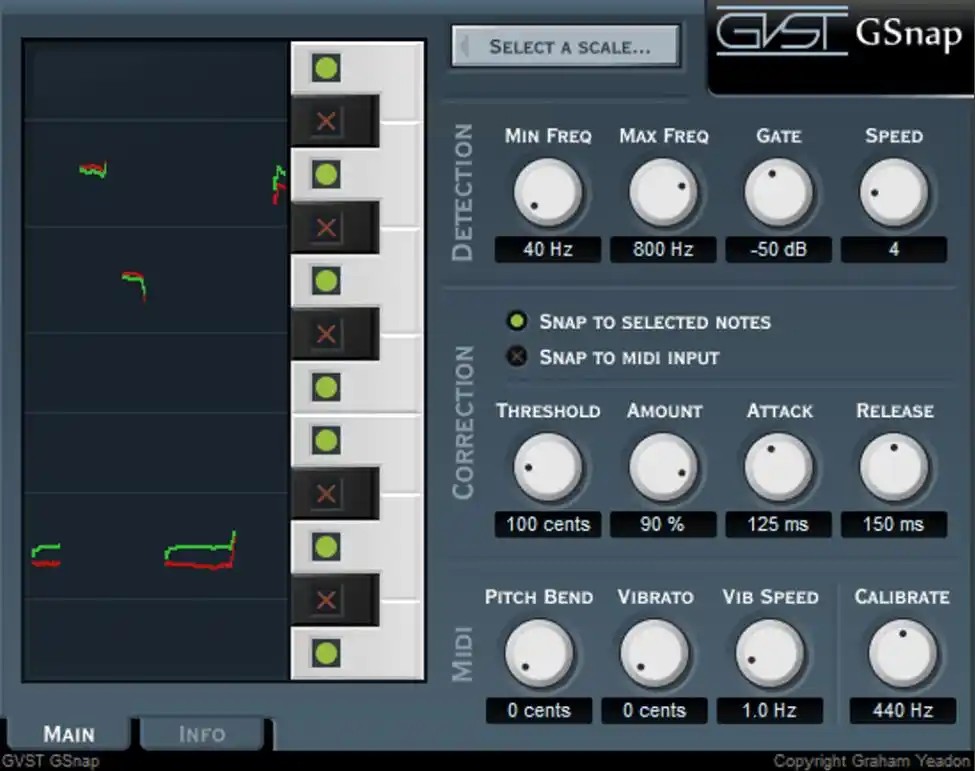The image size is (975, 771).
Task: Toggle the third white key from top
Action: pos(326,281)
